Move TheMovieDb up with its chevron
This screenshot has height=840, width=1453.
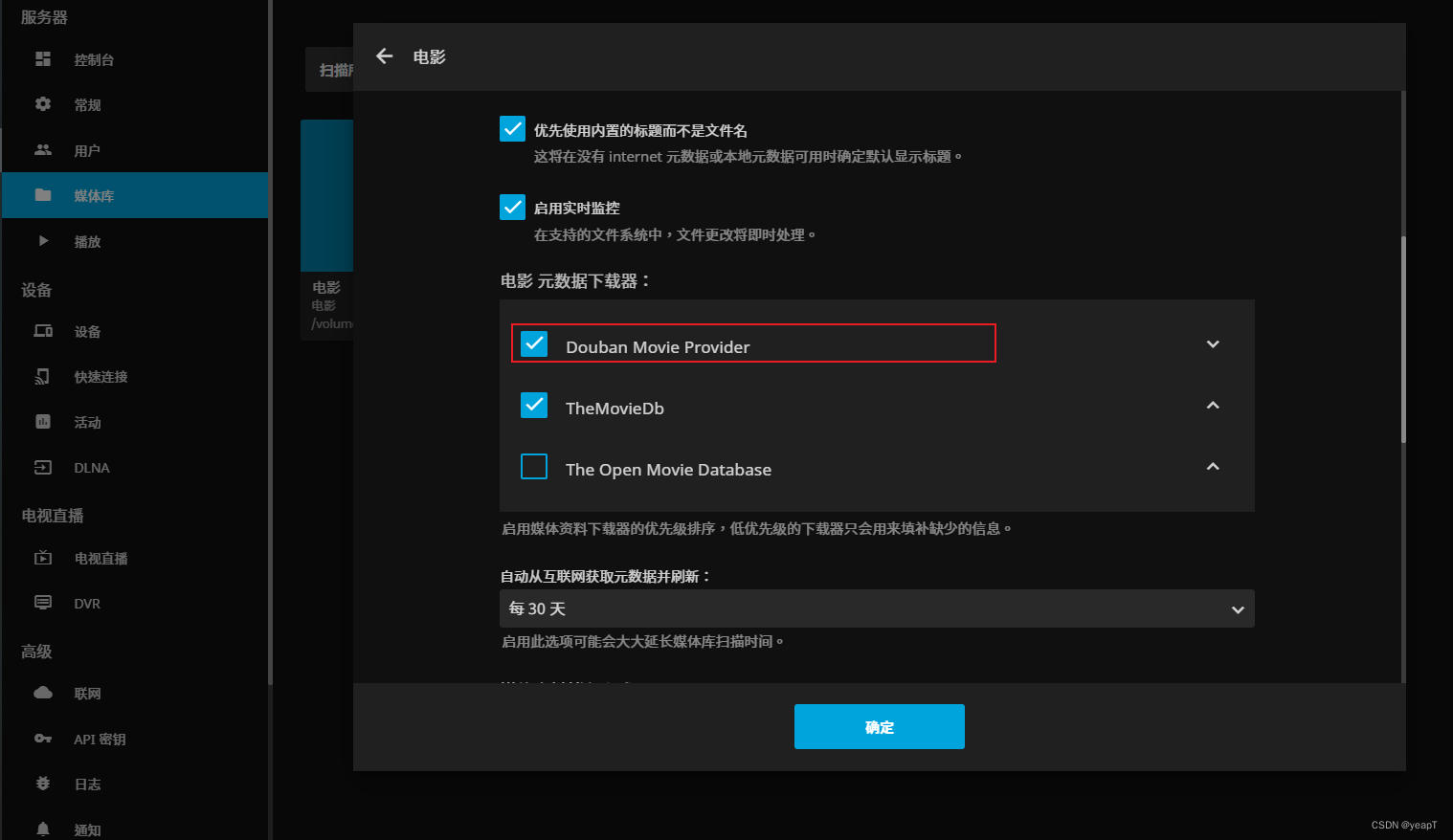coord(1213,406)
